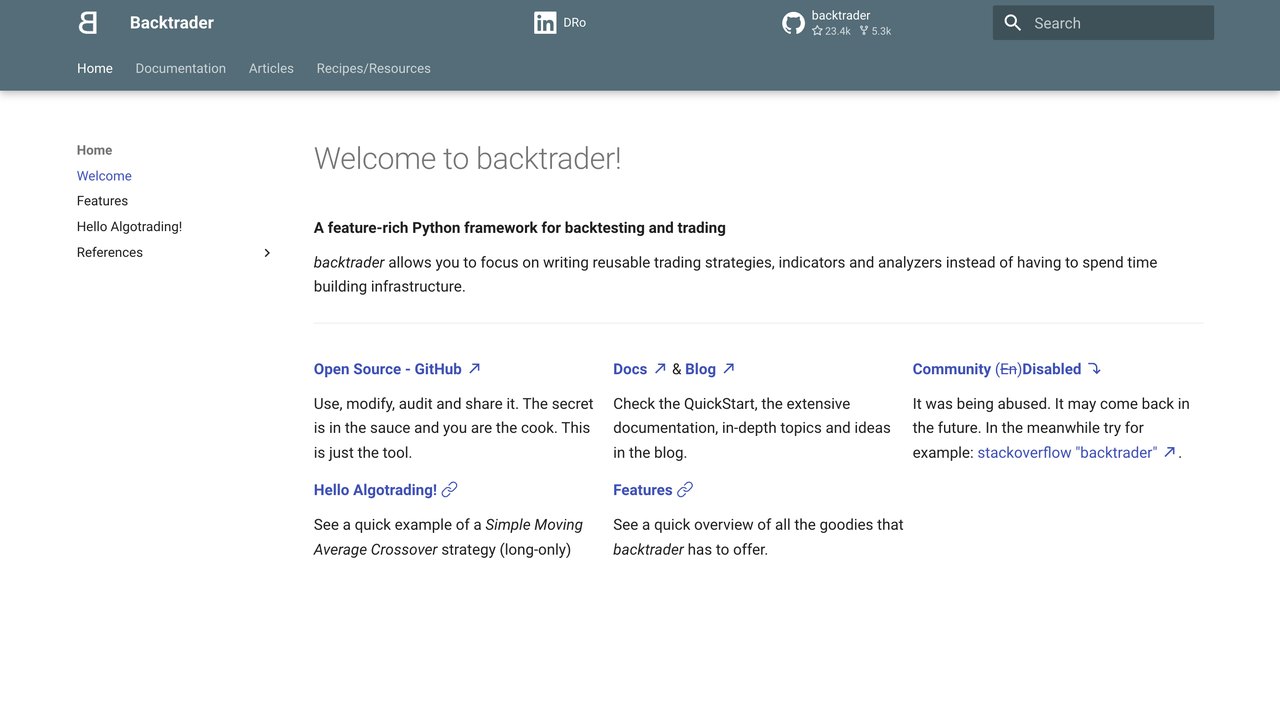Select Features in the sidebar
The width and height of the screenshot is (1280, 720).
coord(102,201)
